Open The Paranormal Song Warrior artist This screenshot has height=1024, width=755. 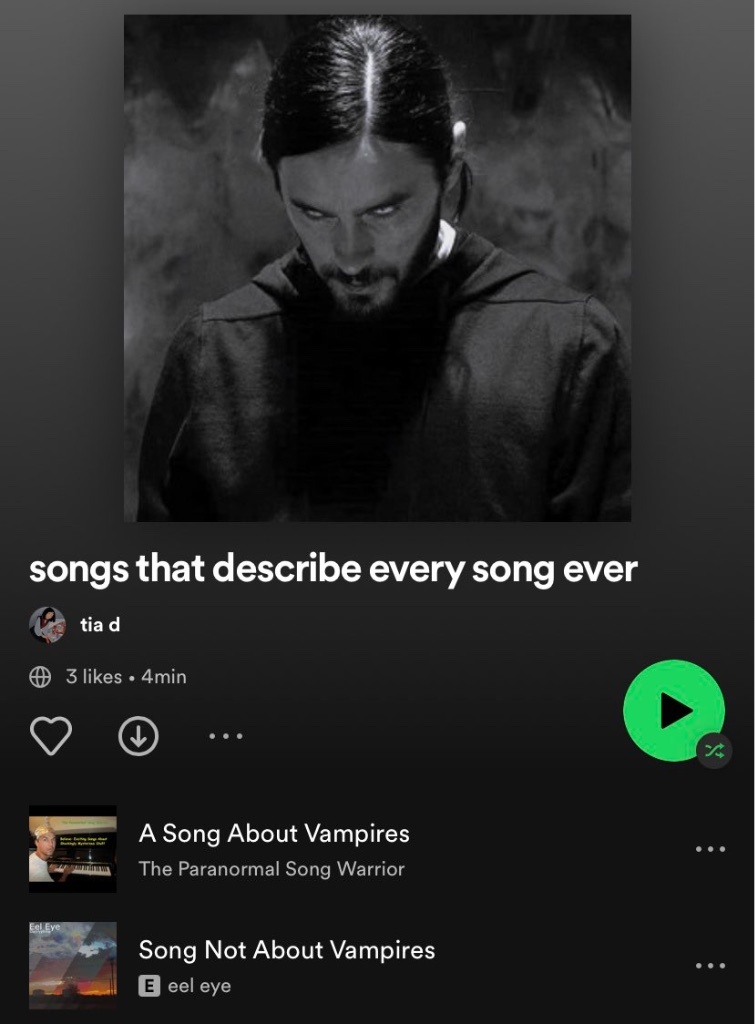272,869
